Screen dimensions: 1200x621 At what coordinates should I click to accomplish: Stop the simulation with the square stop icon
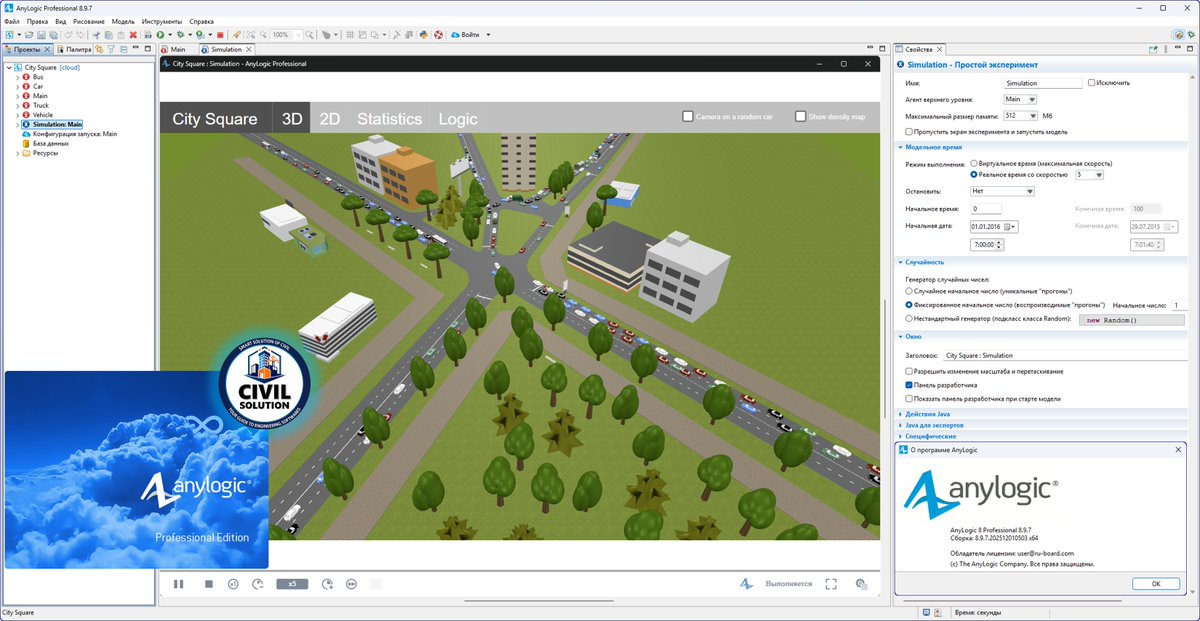(x=208, y=584)
